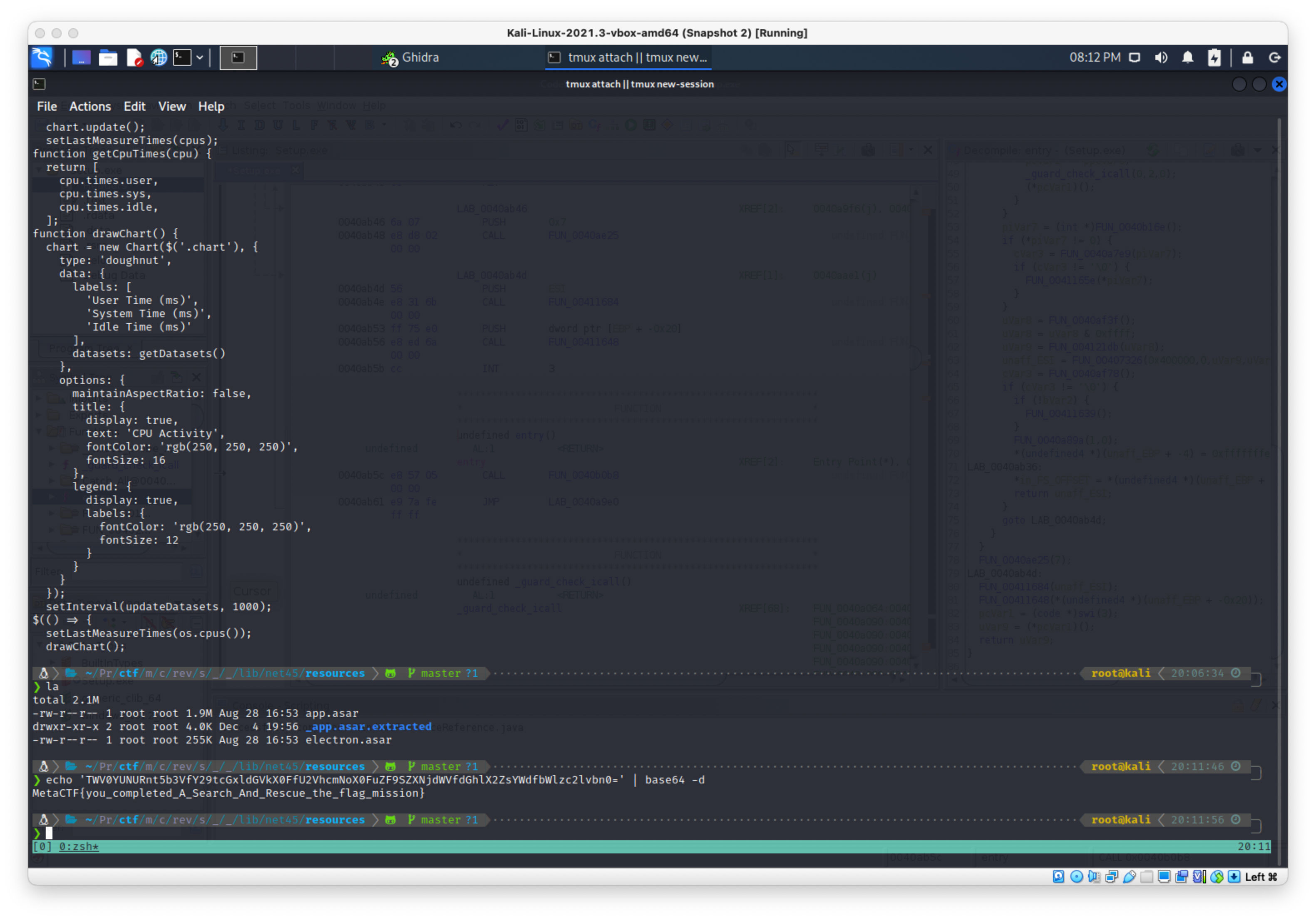Select the active workspace thumbnail in panel

tap(238, 57)
